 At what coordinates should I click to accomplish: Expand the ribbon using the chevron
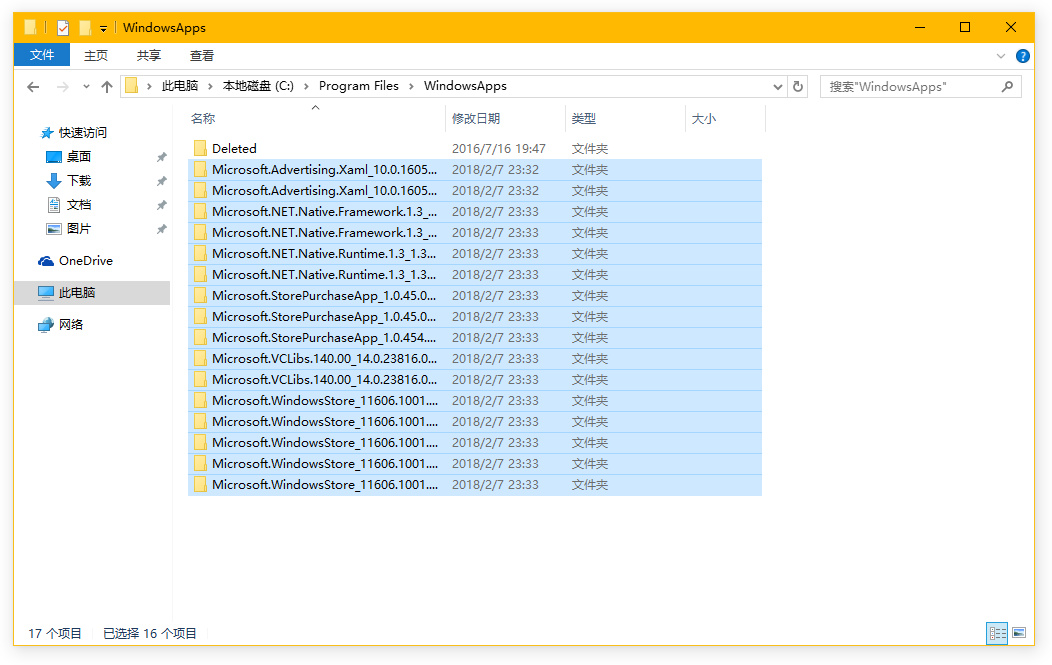coord(1002,56)
